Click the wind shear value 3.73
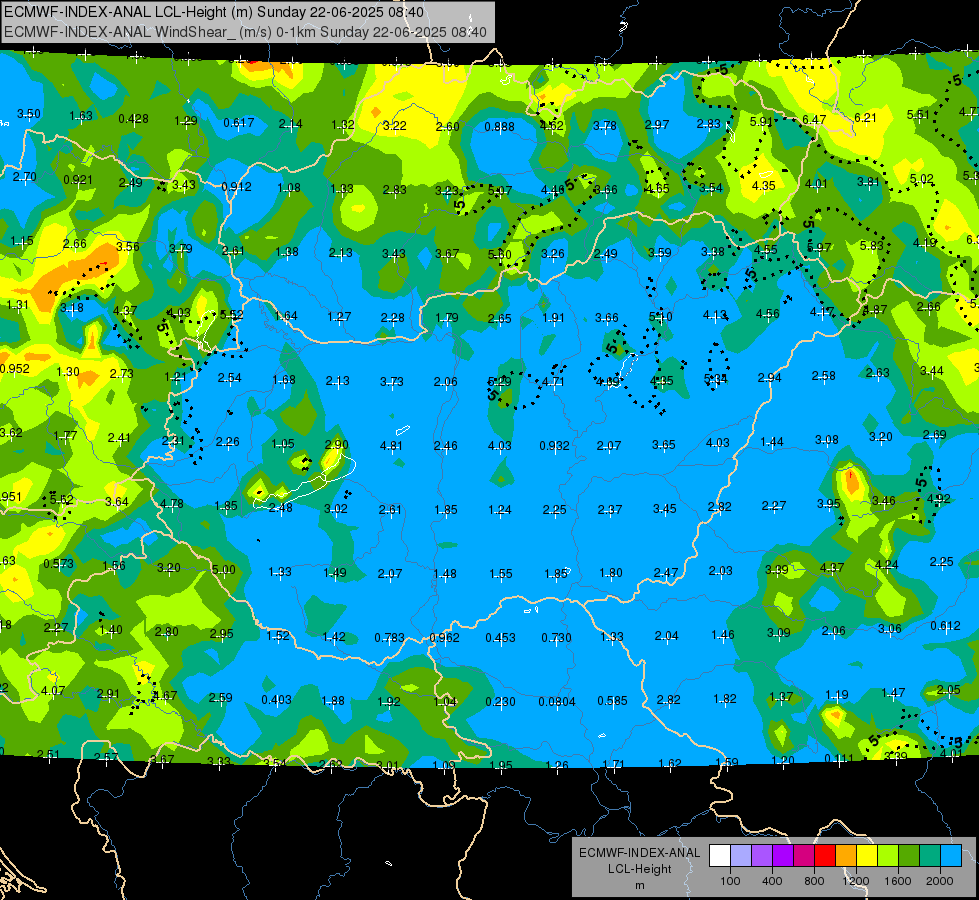This screenshot has height=900, width=979. coord(391,382)
